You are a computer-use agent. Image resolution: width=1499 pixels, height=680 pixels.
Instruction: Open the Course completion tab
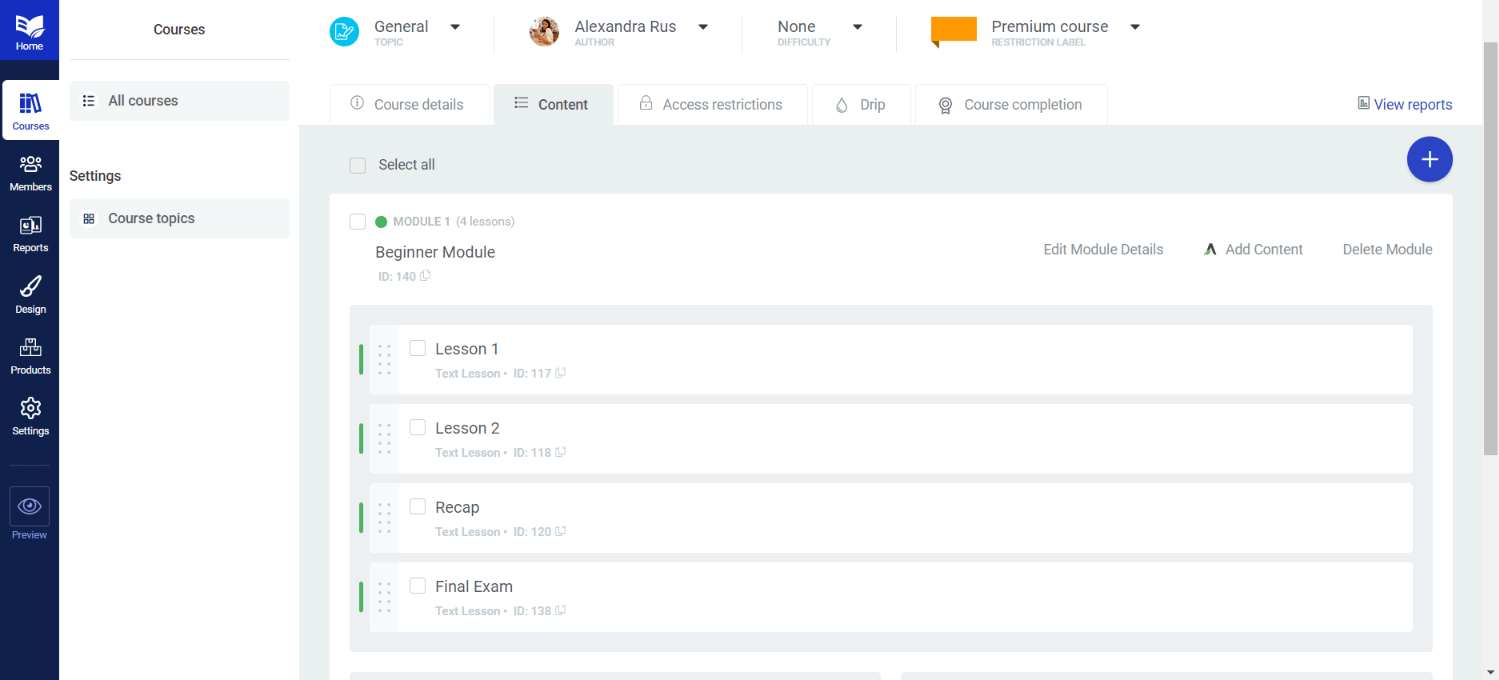click(x=1010, y=105)
